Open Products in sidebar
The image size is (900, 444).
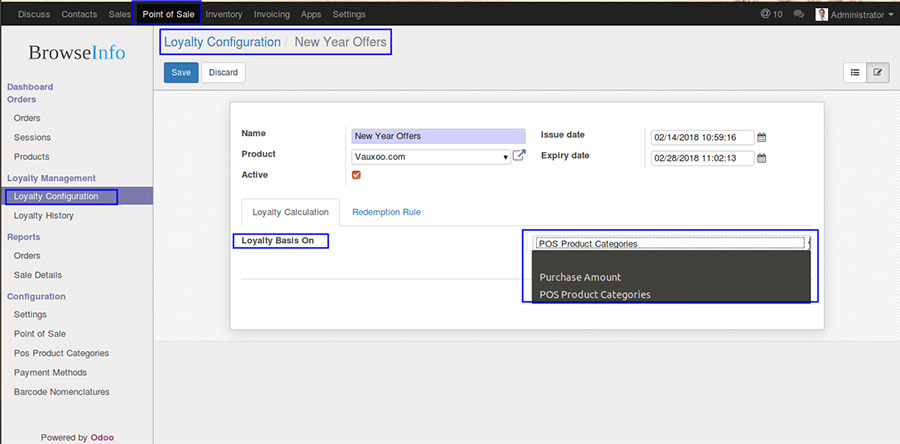(x=32, y=157)
